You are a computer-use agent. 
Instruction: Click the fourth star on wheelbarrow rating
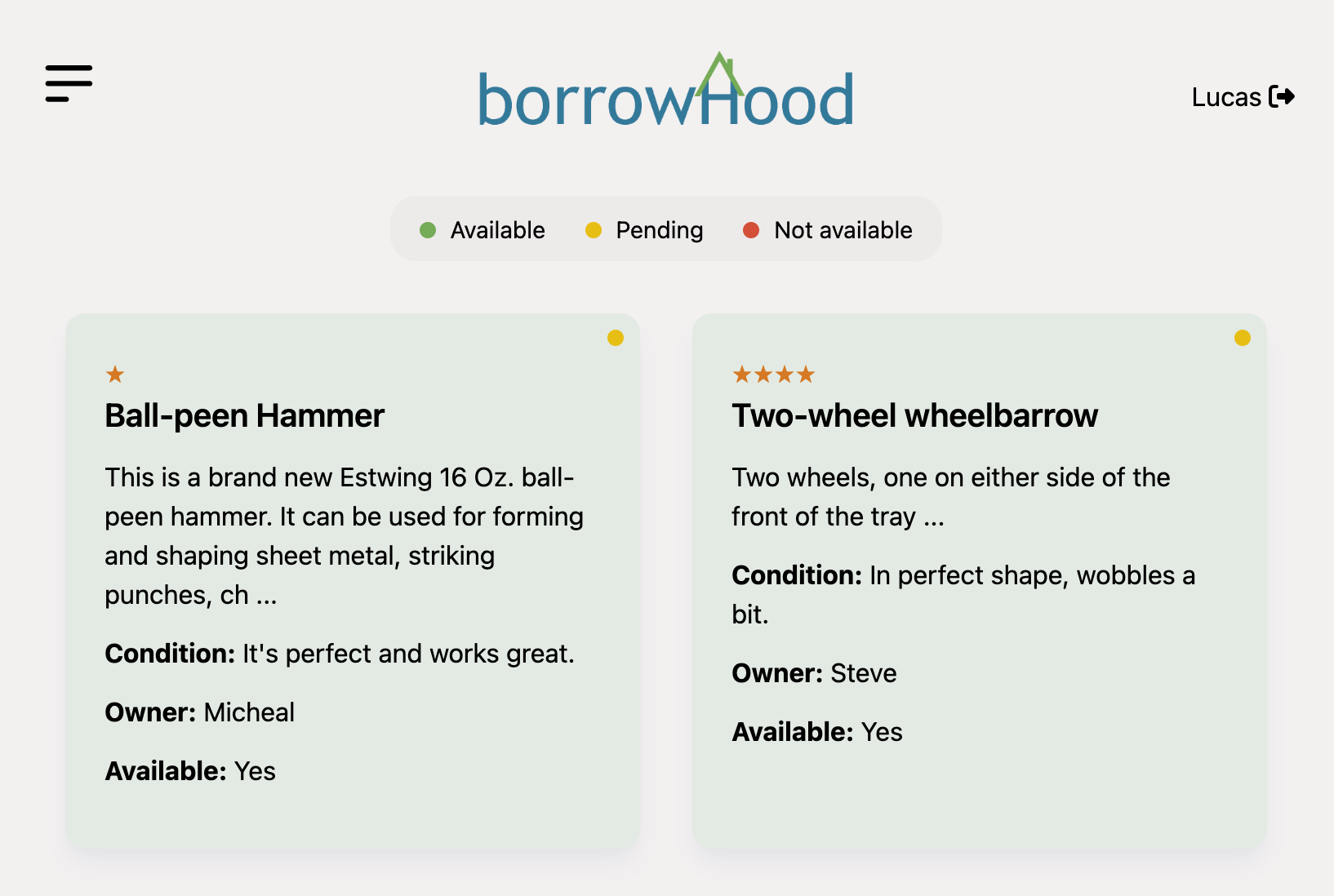click(x=807, y=374)
